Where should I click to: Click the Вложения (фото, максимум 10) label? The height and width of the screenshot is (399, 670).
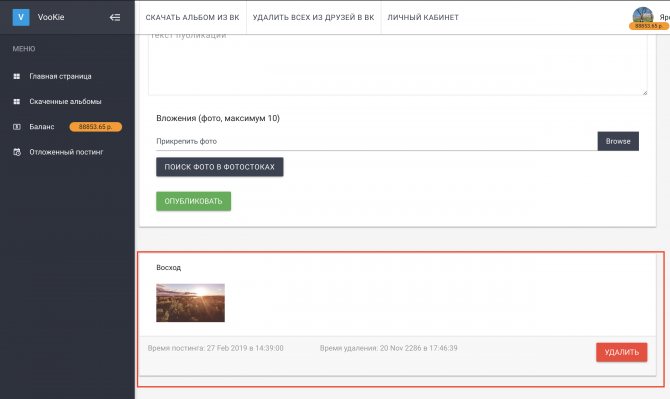point(218,118)
